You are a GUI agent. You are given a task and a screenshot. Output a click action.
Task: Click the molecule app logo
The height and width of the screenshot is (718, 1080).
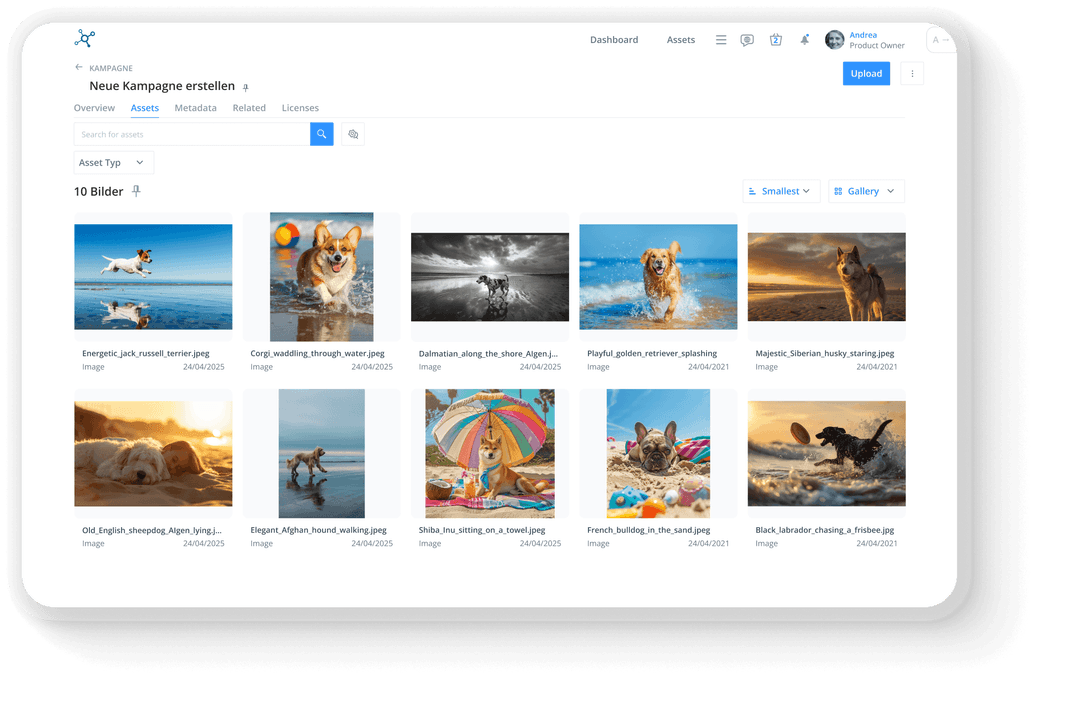85,39
